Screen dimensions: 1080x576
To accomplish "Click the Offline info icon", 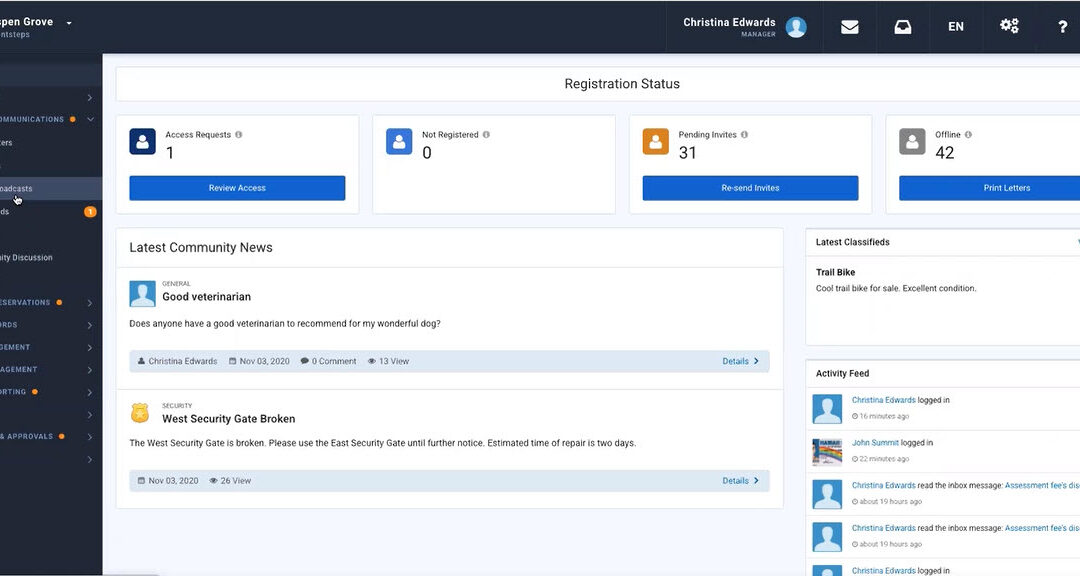I will pyautogui.click(x=968, y=135).
